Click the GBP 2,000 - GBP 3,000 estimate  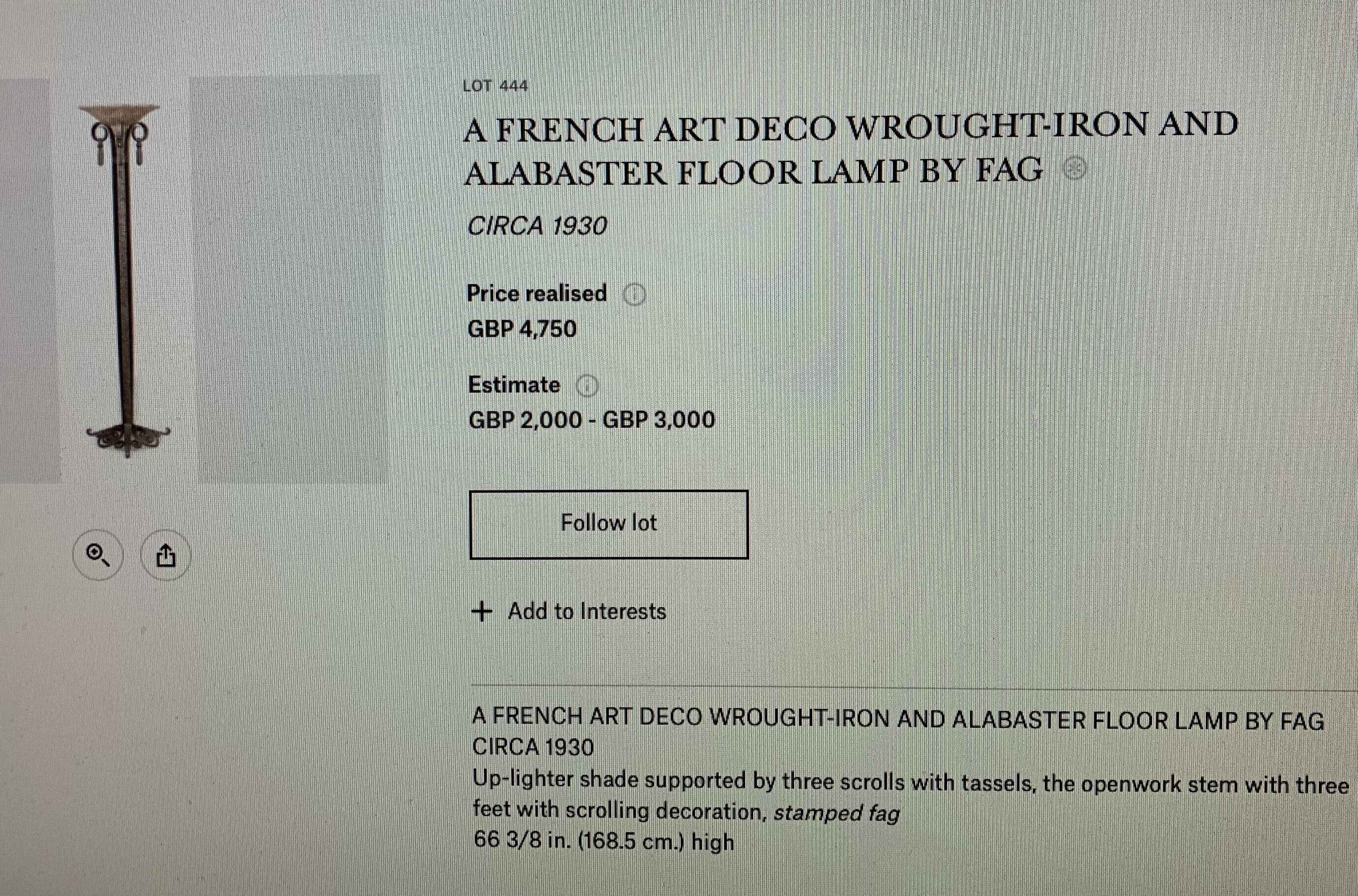click(x=591, y=420)
